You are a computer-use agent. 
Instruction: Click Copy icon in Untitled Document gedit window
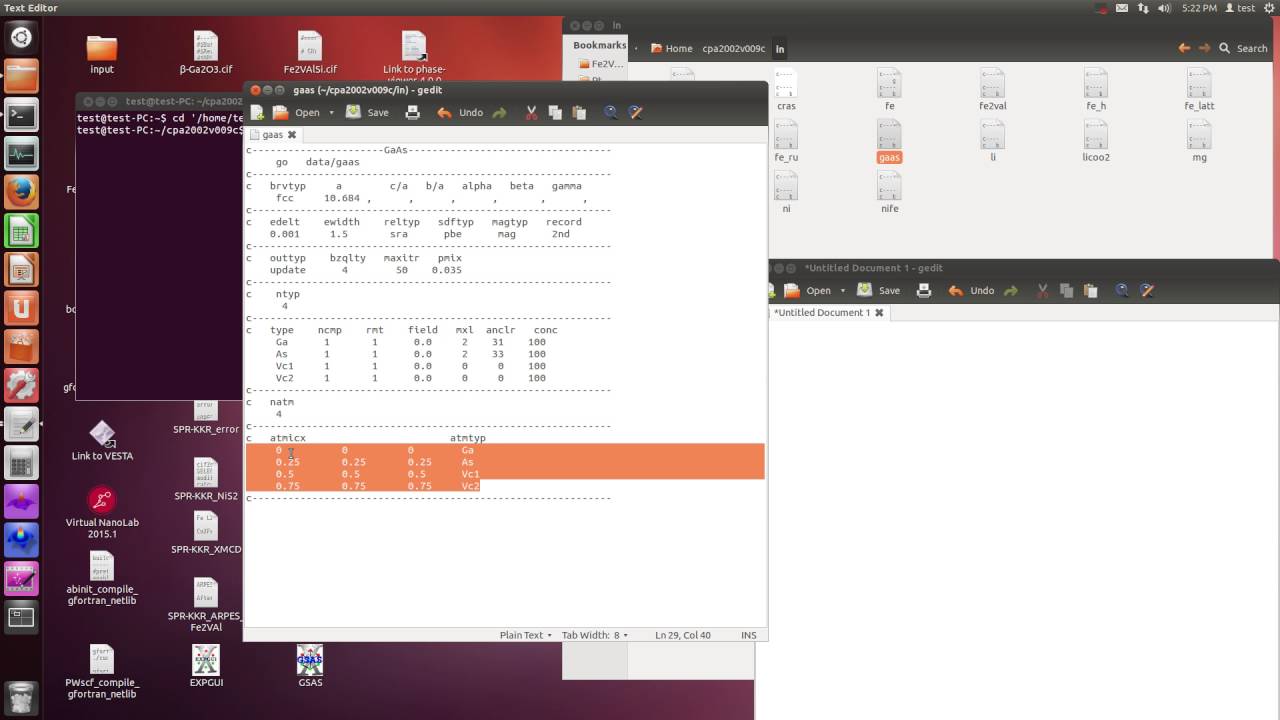point(1066,291)
